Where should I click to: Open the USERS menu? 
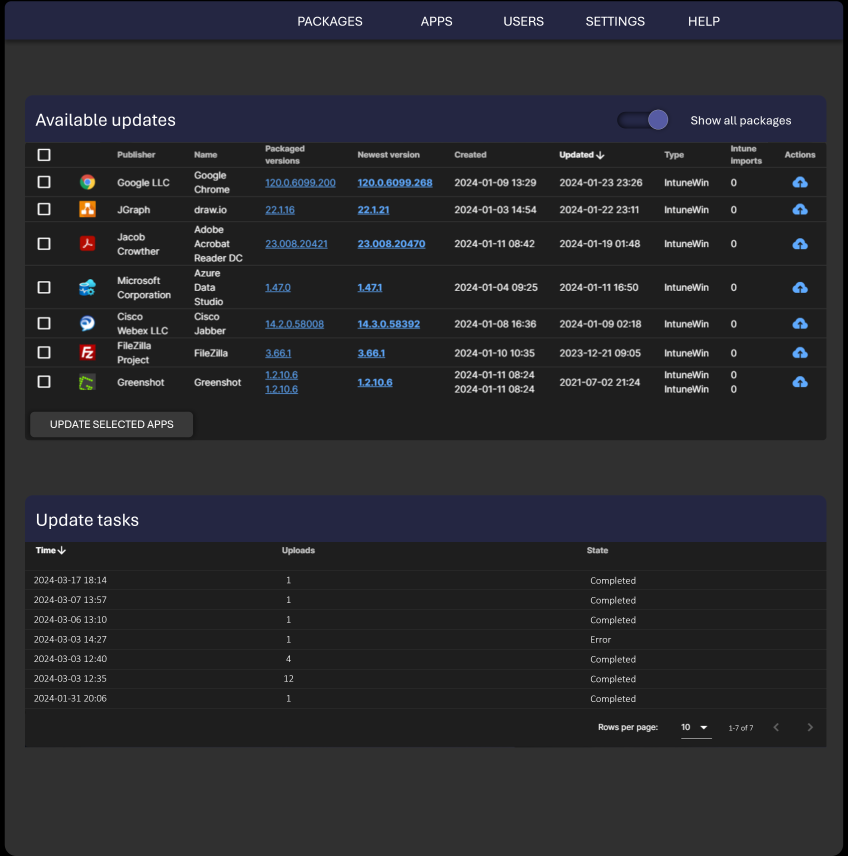coord(523,21)
